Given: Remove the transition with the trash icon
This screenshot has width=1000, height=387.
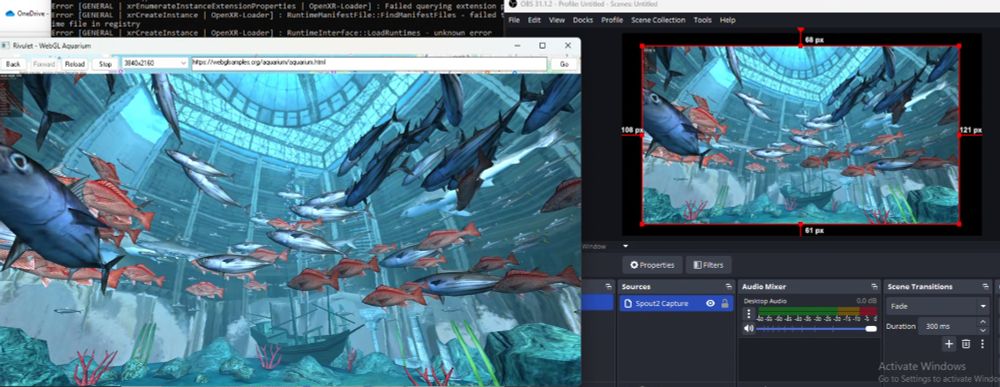Looking at the screenshot, I should (x=966, y=344).
